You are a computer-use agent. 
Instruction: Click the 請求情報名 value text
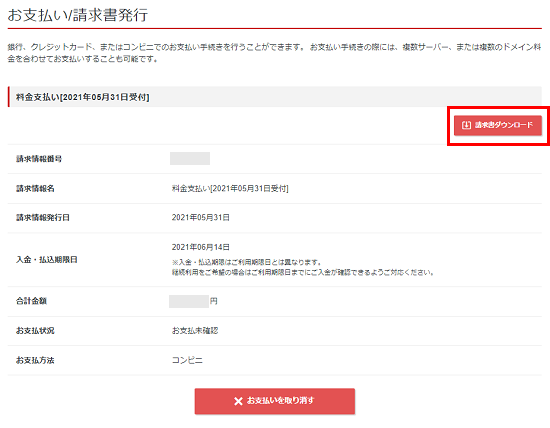pyautogui.click(x=230, y=188)
